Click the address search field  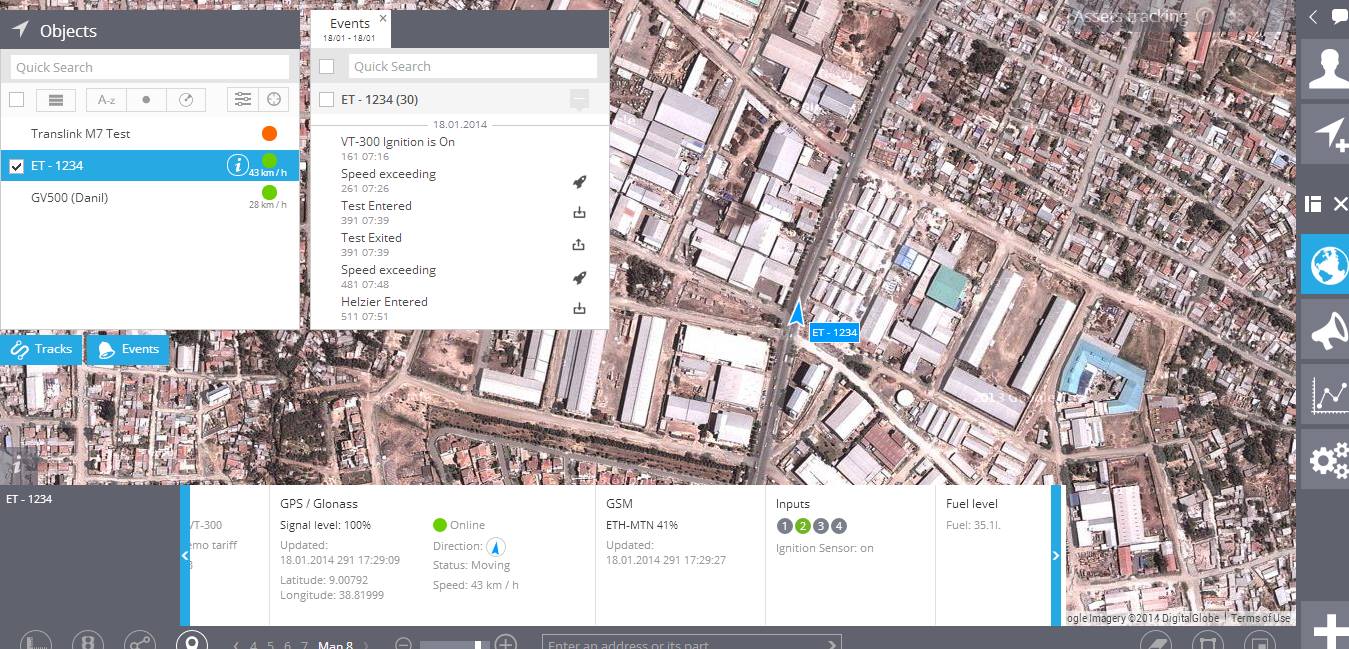point(691,643)
